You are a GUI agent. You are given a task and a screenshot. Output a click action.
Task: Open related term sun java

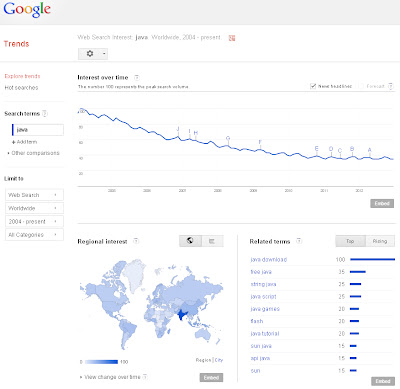(x=261, y=346)
